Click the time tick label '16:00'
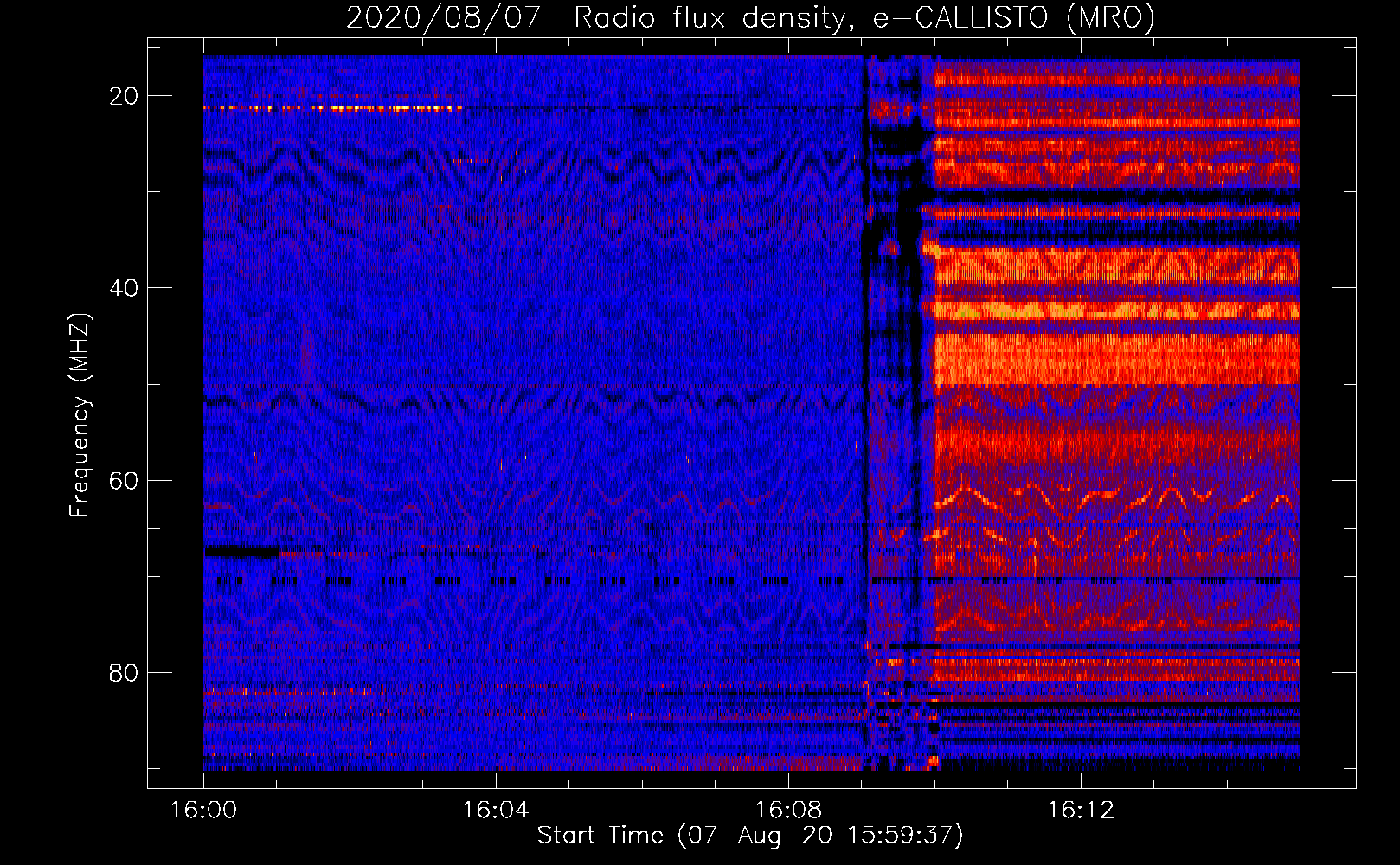This screenshot has height=865, width=1400. tap(203, 810)
